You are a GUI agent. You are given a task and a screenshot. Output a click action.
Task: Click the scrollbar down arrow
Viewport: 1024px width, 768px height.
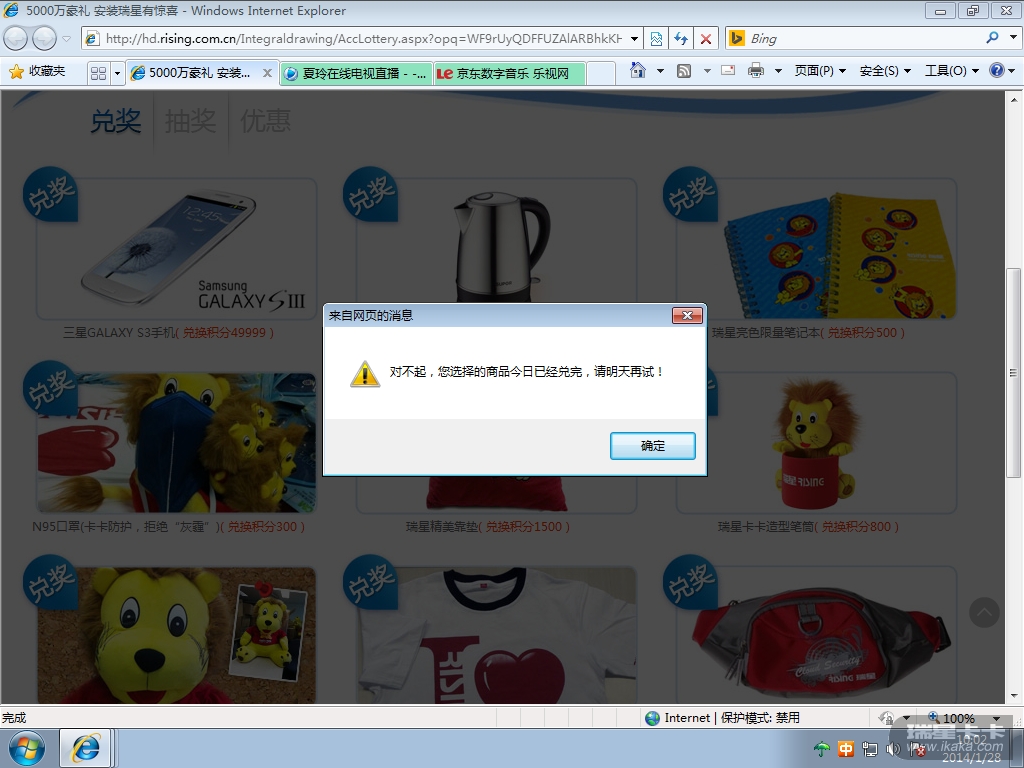(x=1013, y=696)
